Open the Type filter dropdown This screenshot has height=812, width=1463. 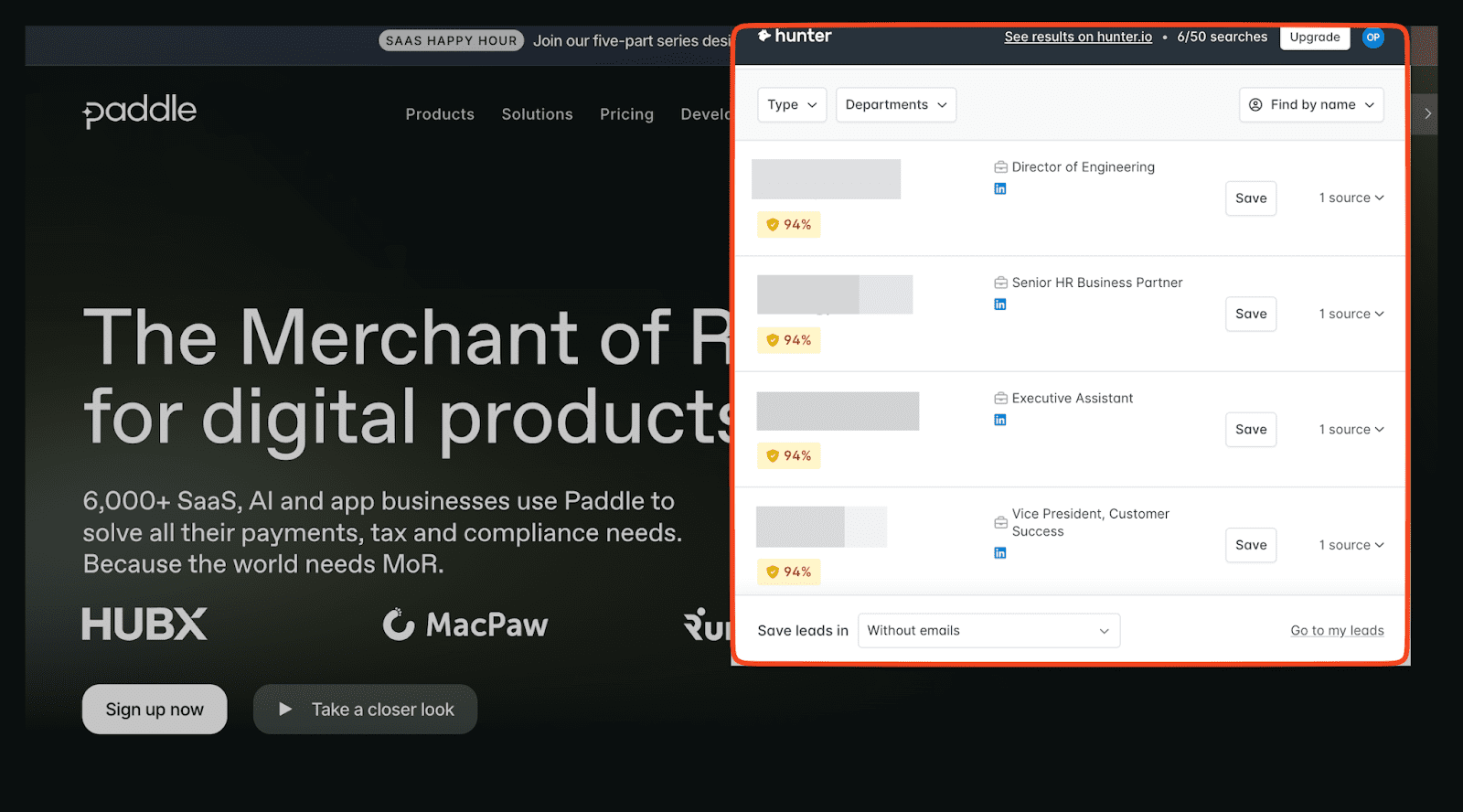[792, 105]
